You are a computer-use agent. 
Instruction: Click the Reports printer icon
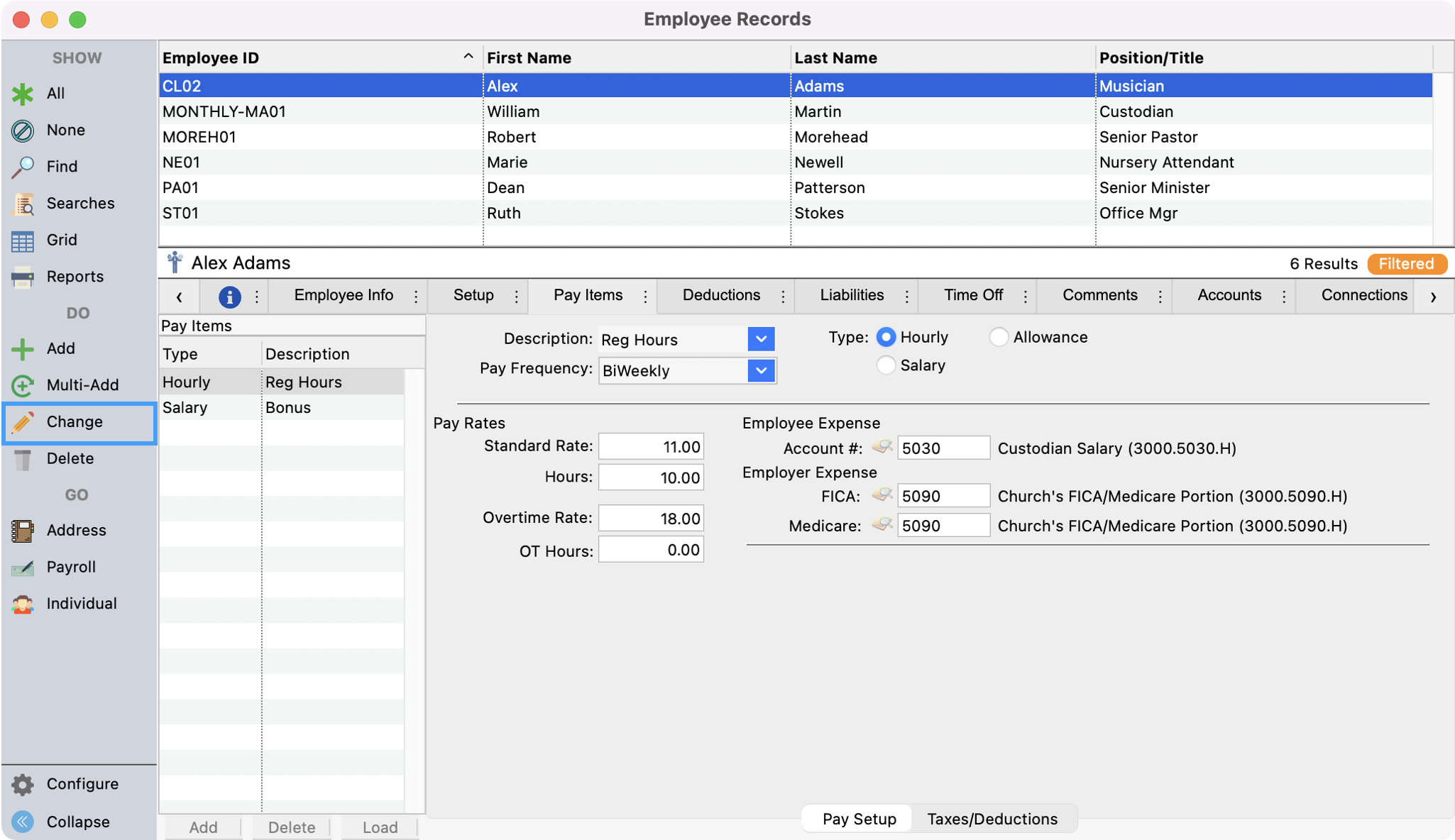tap(23, 277)
